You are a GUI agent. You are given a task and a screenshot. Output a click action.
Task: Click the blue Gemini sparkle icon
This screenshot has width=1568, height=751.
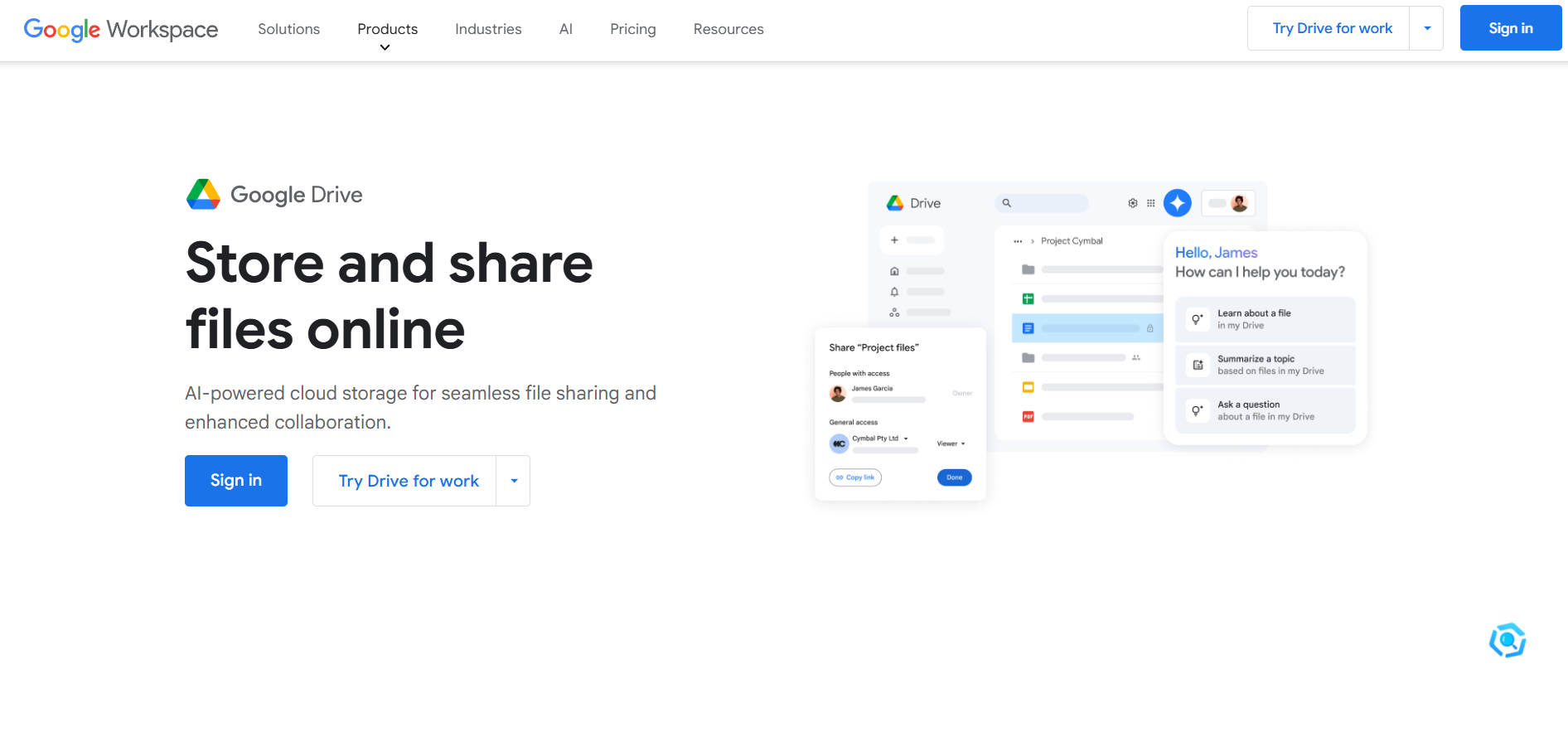tap(1178, 203)
